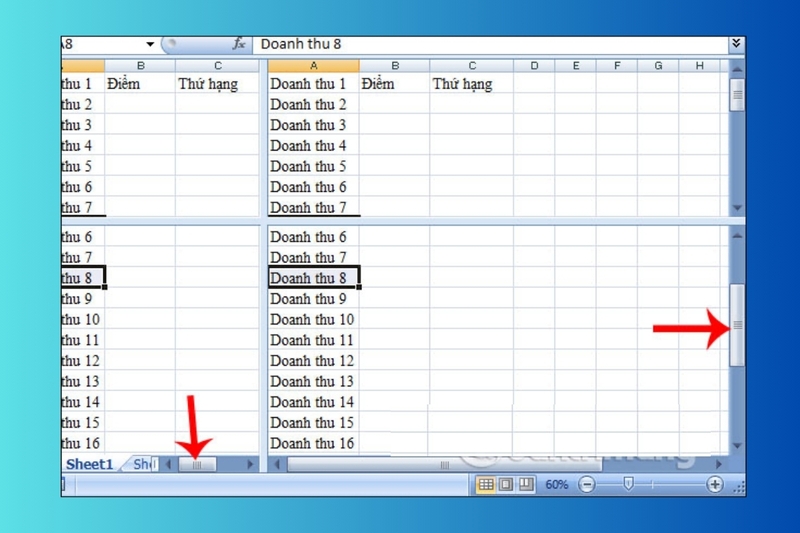The image size is (800, 533).
Task: Select the full 'Doanh thu 1' cell
Action: [313, 83]
